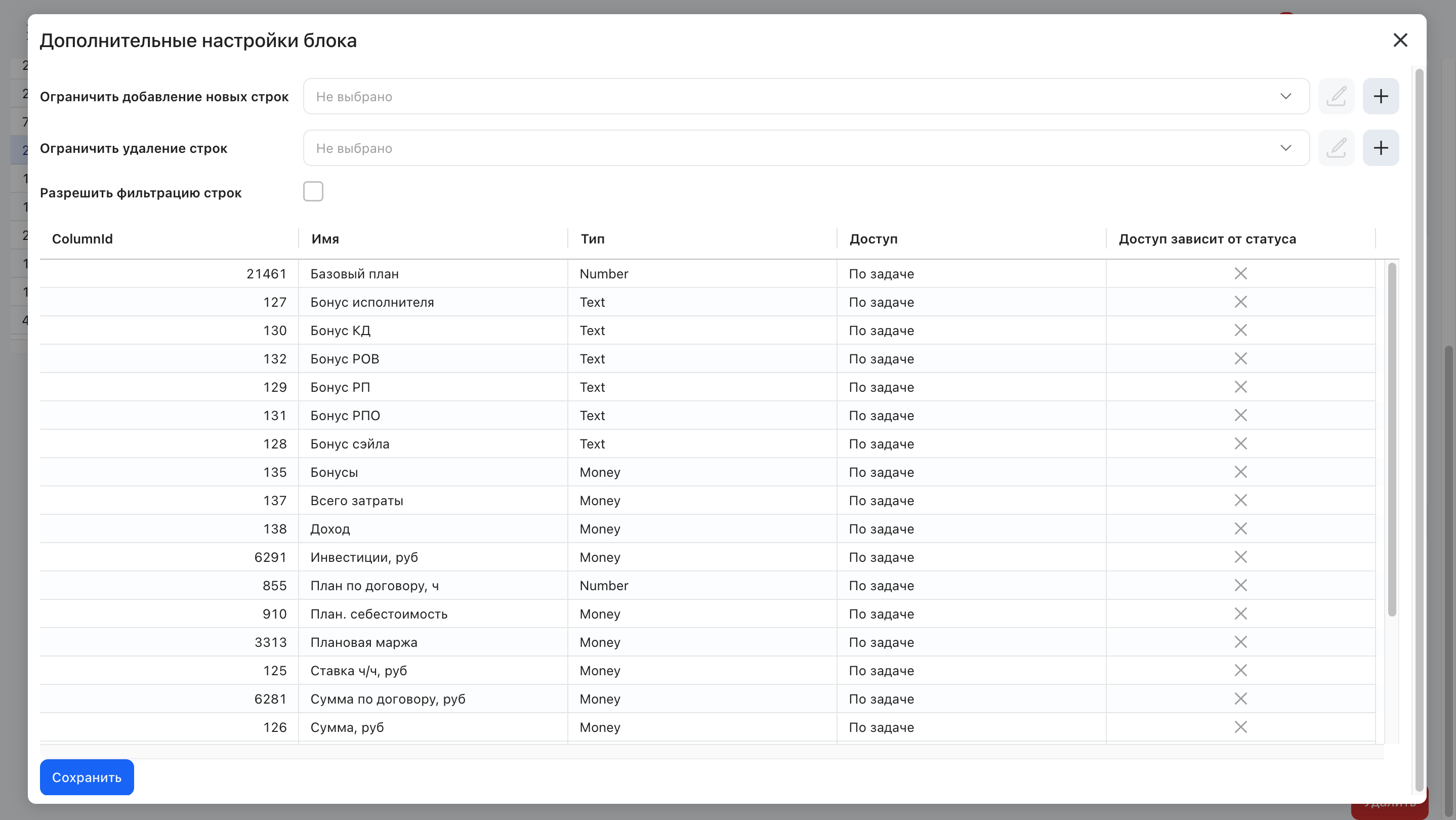Select the 'Всего затраты' name cell
The height and width of the screenshot is (820, 1456).
(433, 500)
